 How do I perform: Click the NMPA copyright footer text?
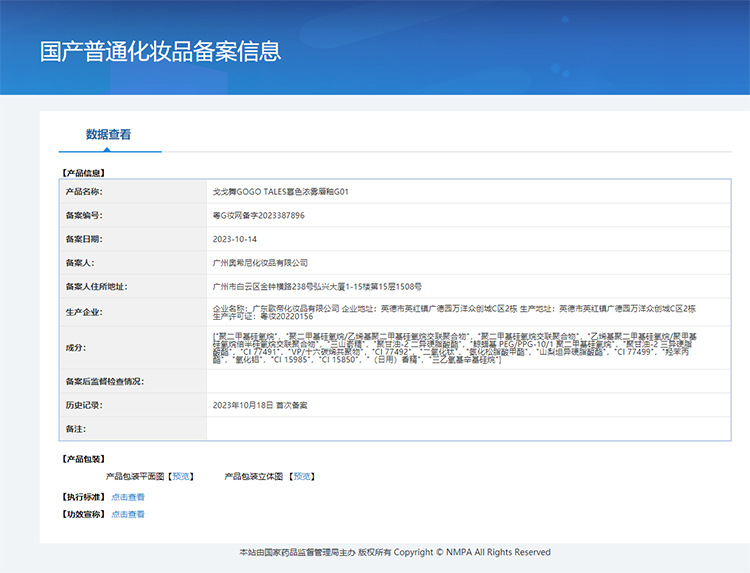[394, 552]
